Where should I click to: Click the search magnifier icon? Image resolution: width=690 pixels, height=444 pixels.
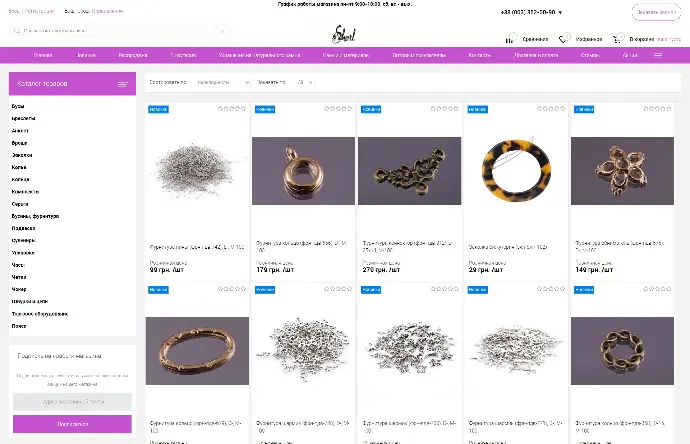[17, 31]
